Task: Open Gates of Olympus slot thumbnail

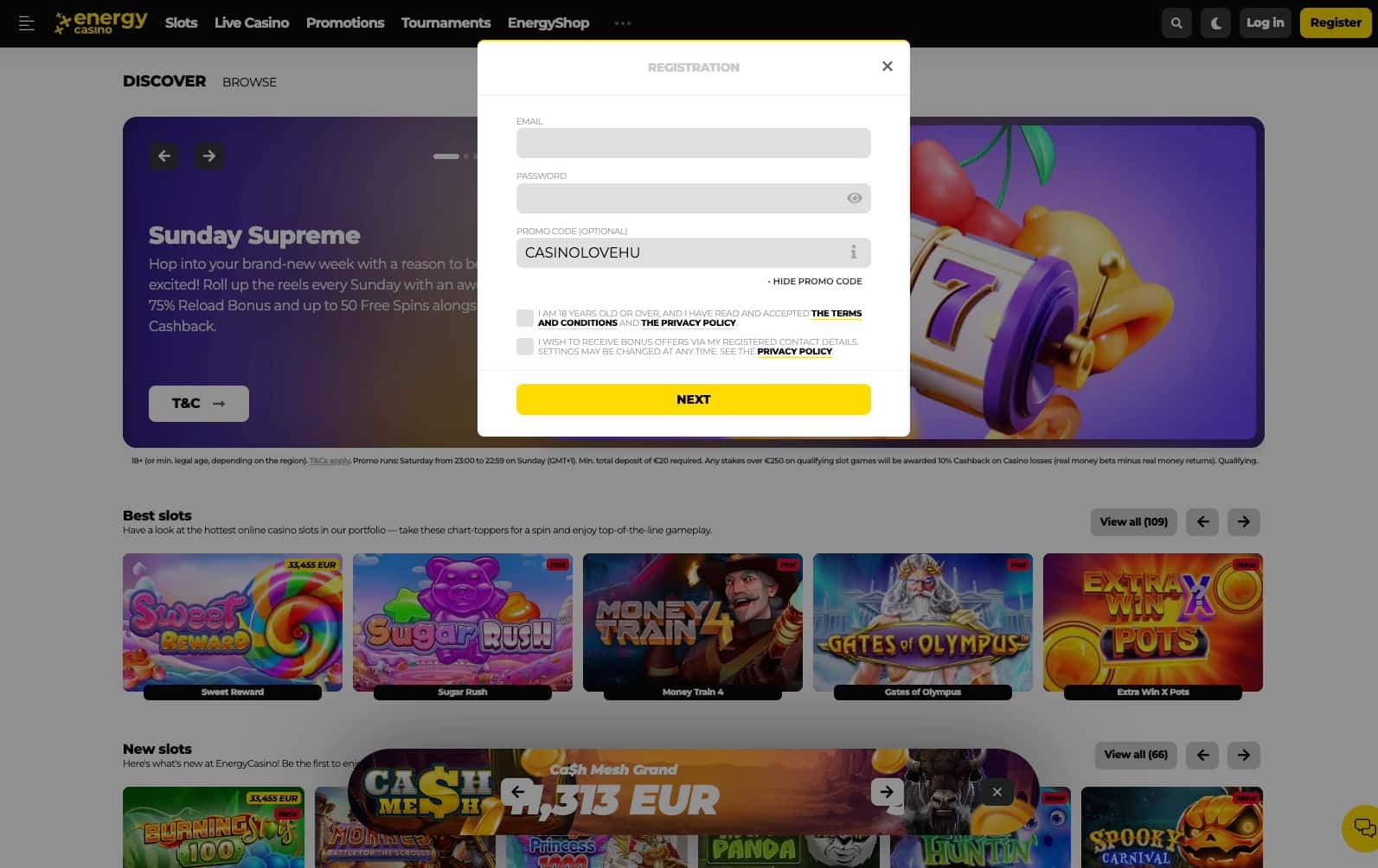Action: 923,623
